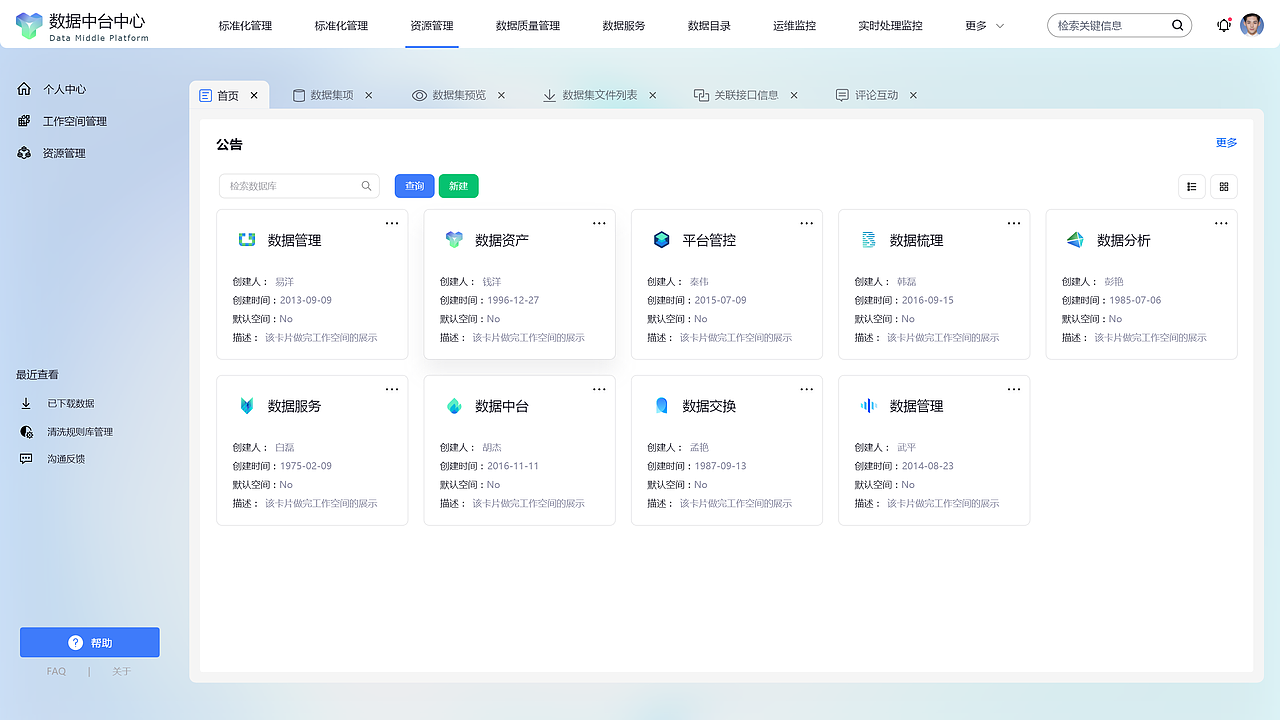Image resolution: width=1280 pixels, height=720 pixels.
Task: Click the download icon next to 已下载数据
Action: click(x=26, y=404)
